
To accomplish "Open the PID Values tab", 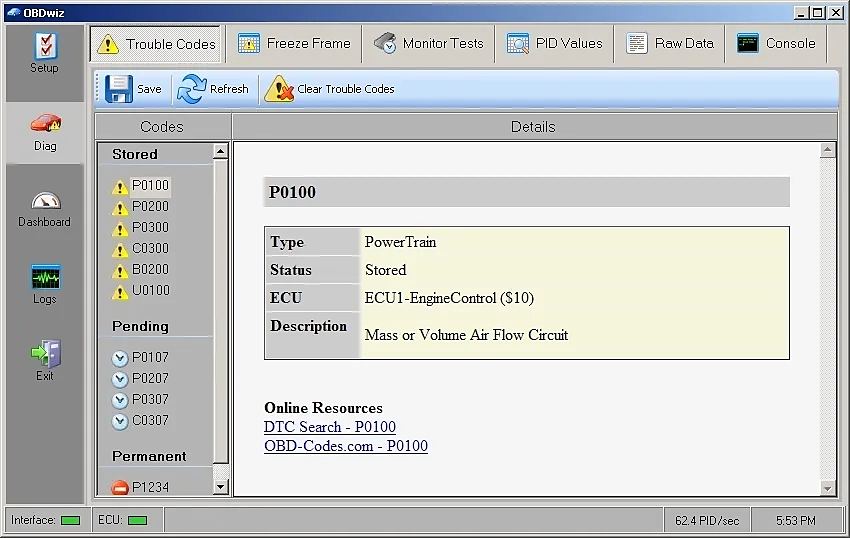I will [554, 43].
